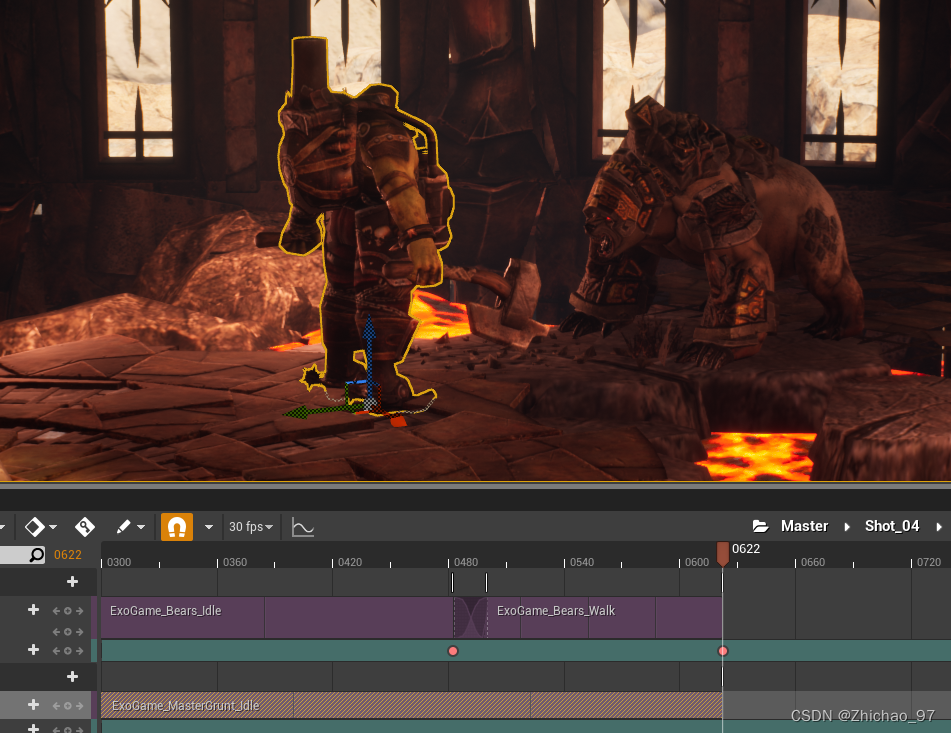Add key circle on ExoGame_MasterGrunt_Idle row
The image size is (951, 733).
(x=68, y=706)
